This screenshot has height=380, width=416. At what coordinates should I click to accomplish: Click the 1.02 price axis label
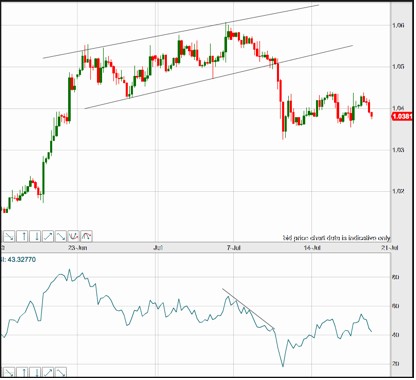coord(399,191)
